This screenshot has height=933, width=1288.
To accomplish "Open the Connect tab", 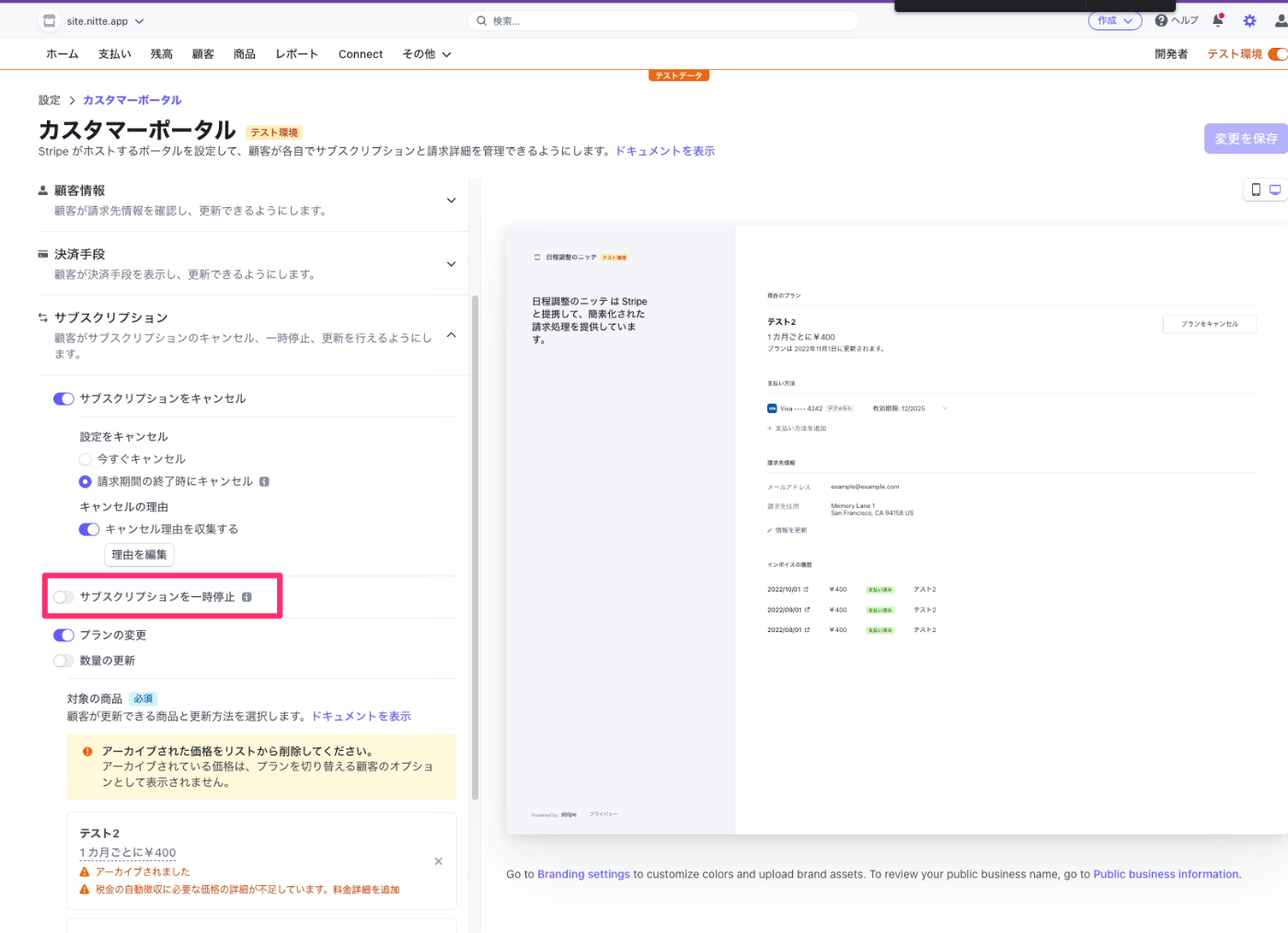I will (361, 54).
